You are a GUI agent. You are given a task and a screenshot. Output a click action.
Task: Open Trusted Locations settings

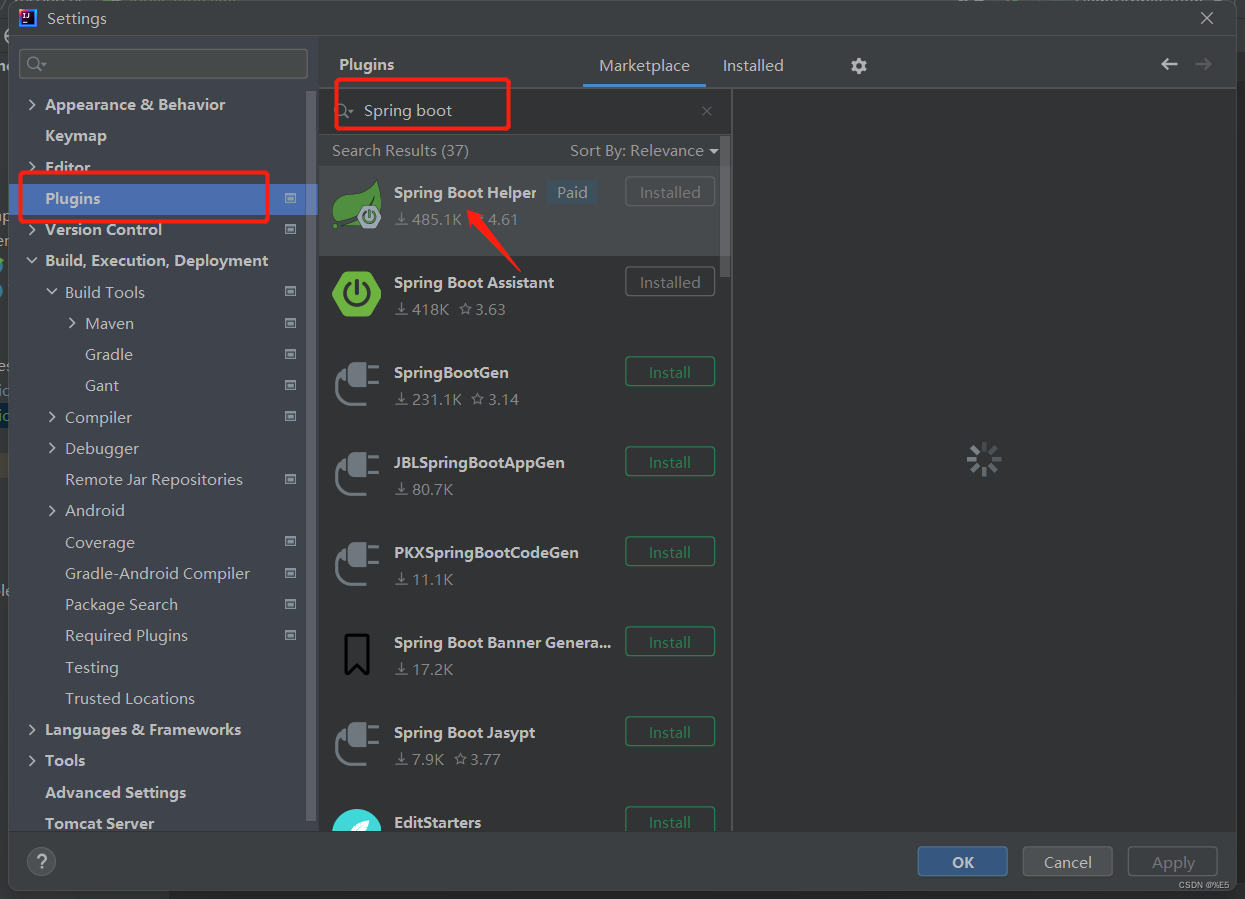pyautogui.click(x=129, y=698)
